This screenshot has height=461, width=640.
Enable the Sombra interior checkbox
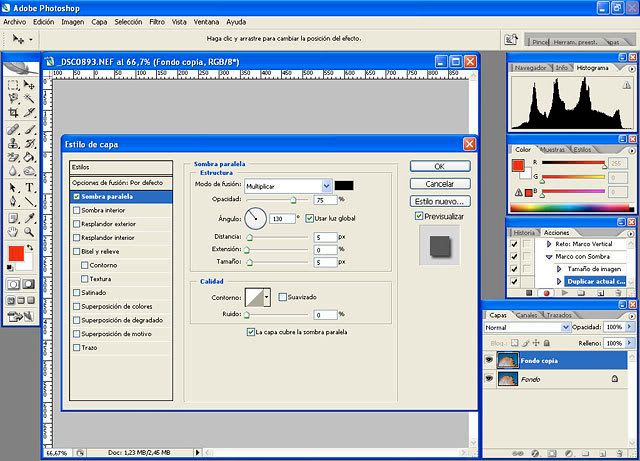coord(76,210)
